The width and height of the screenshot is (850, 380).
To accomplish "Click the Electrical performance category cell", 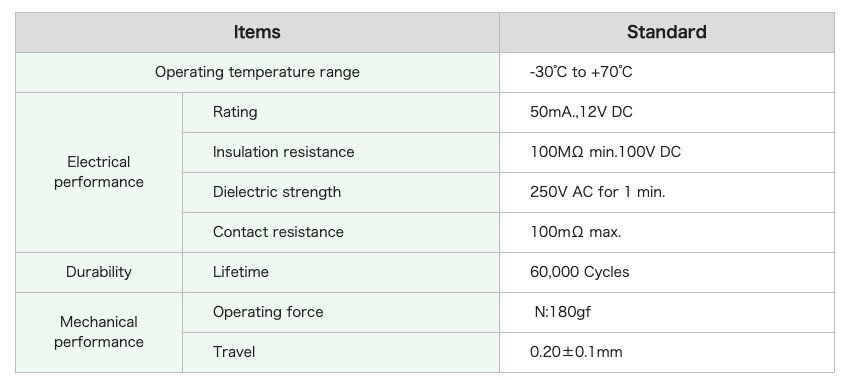I will (99, 172).
